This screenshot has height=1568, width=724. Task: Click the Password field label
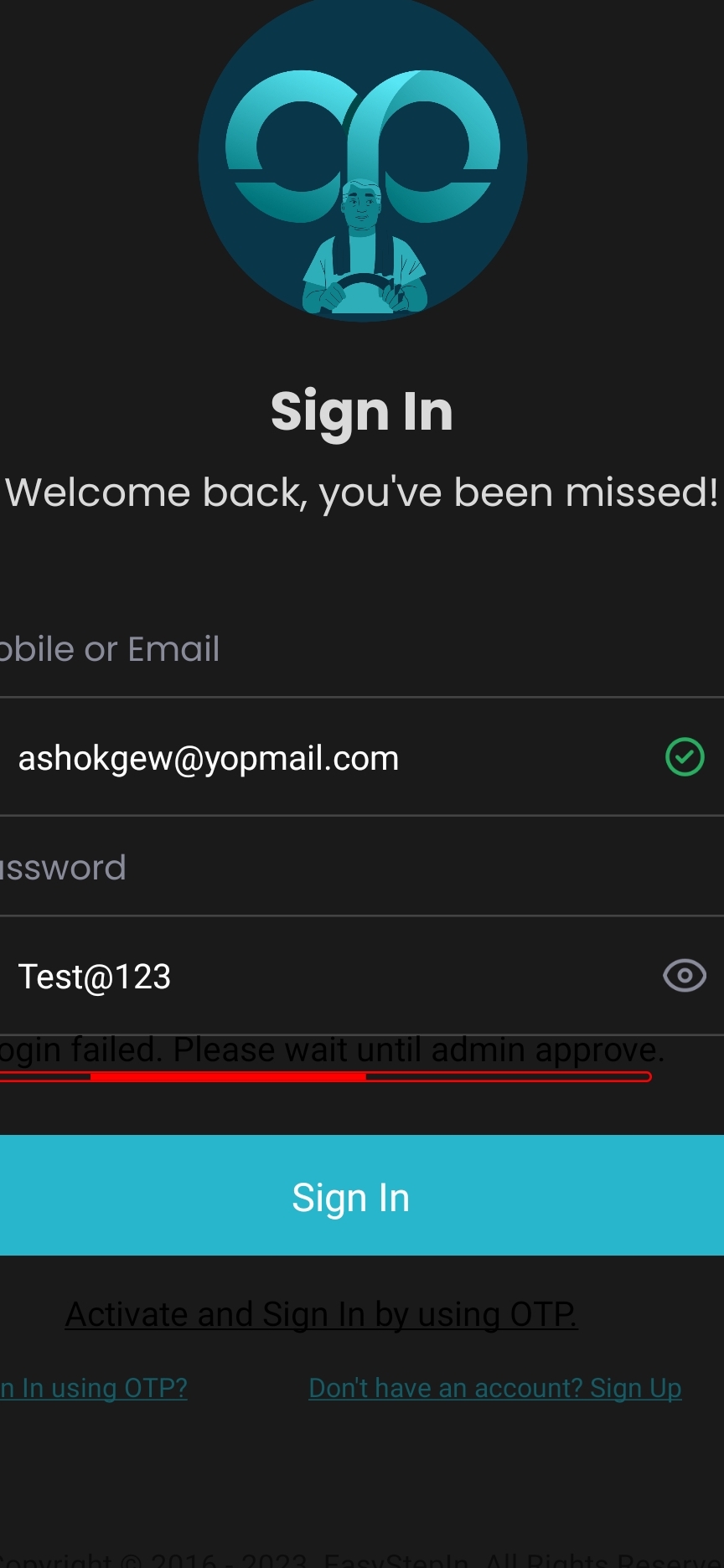(63, 868)
